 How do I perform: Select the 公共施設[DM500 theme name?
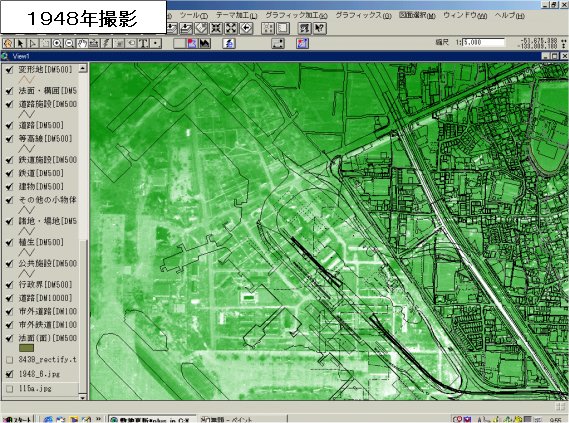coord(48,264)
